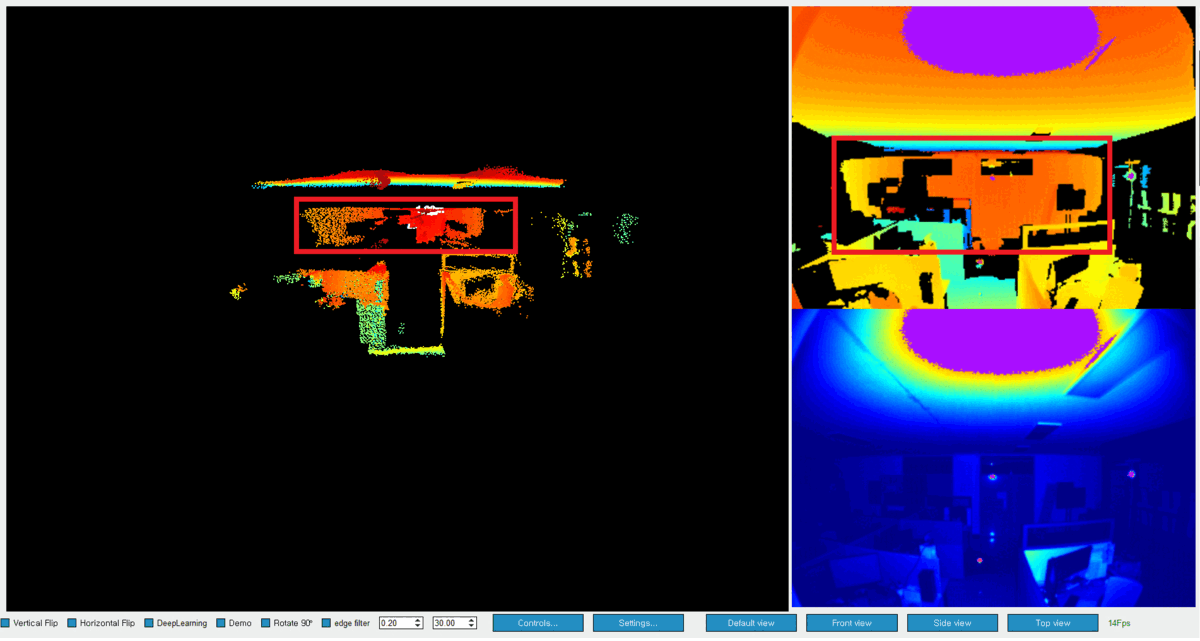Open the Controls dialog
The width and height of the screenshot is (1200, 641).
(x=537, y=622)
